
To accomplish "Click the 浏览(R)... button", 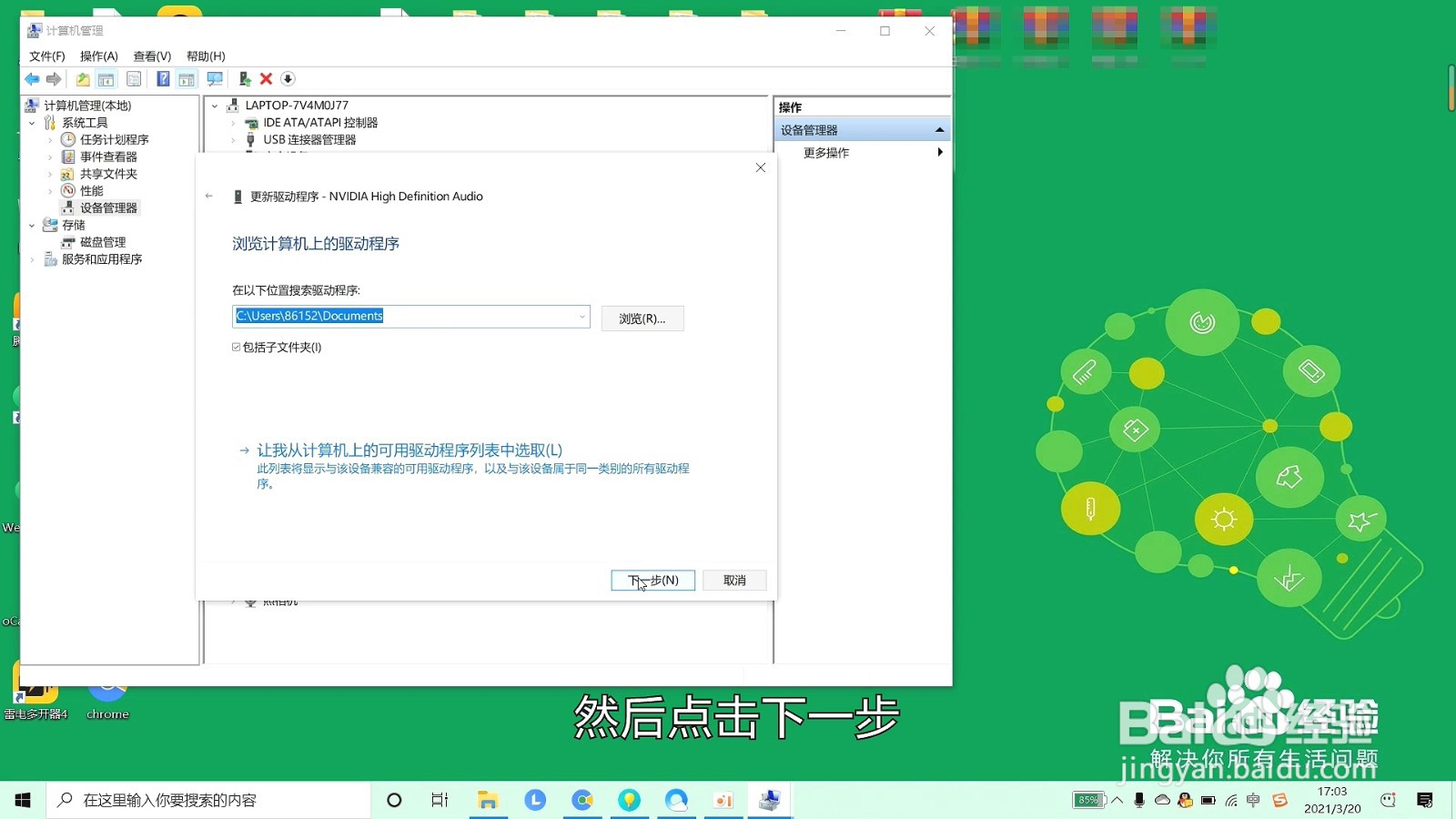I will [x=642, y=318].
